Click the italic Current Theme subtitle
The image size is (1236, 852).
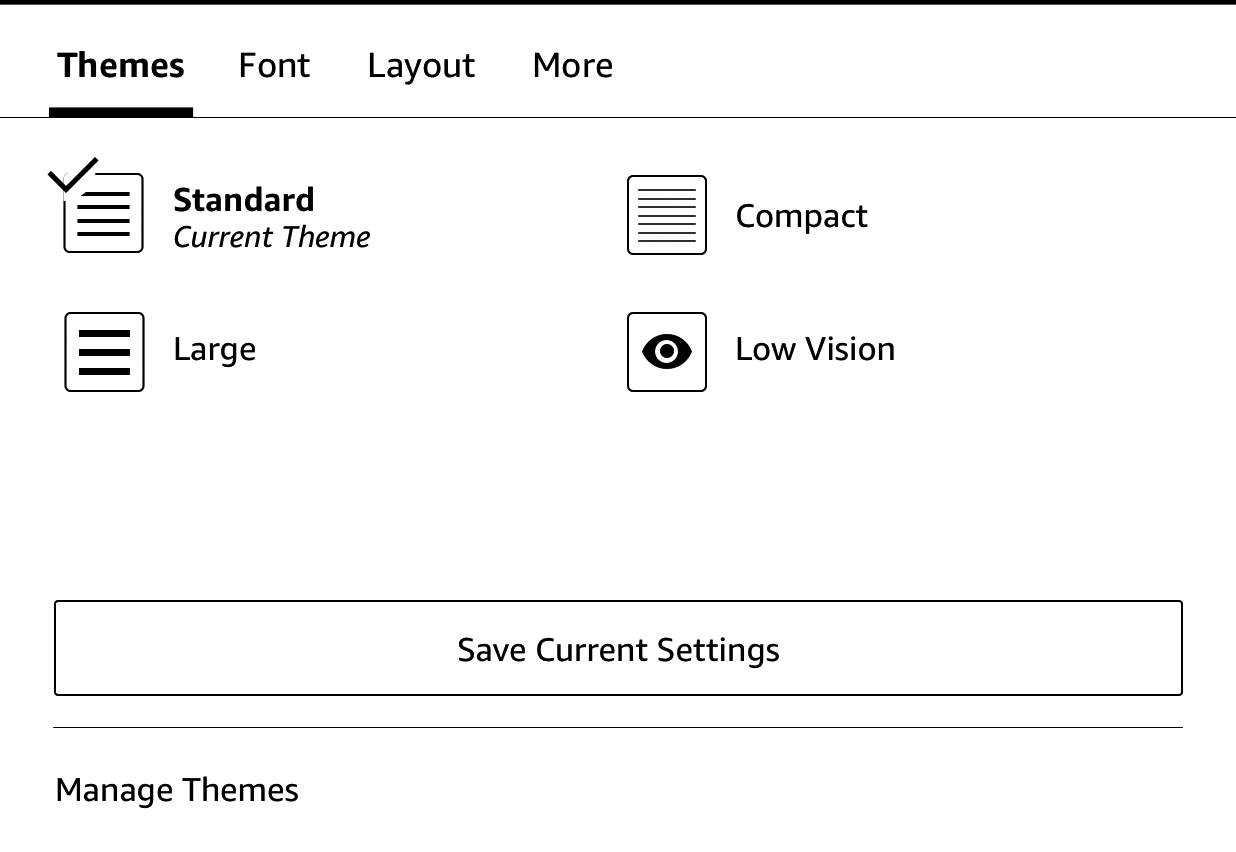pyautogui.click(x=271, y=237)
